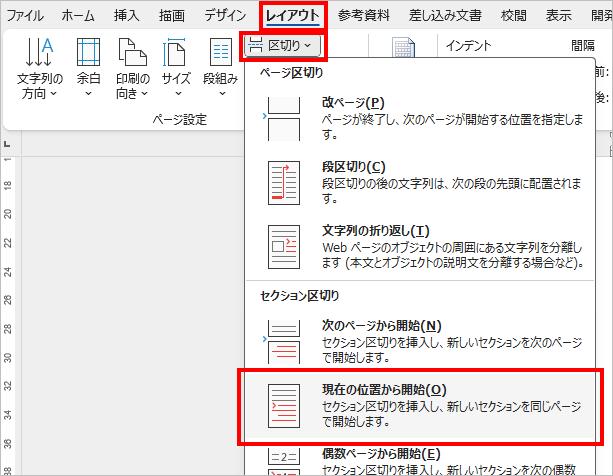Switch to the 描画 tab
Image resolution: width=613 pixels, height=476 pixels.
click(x=172, y=16)
